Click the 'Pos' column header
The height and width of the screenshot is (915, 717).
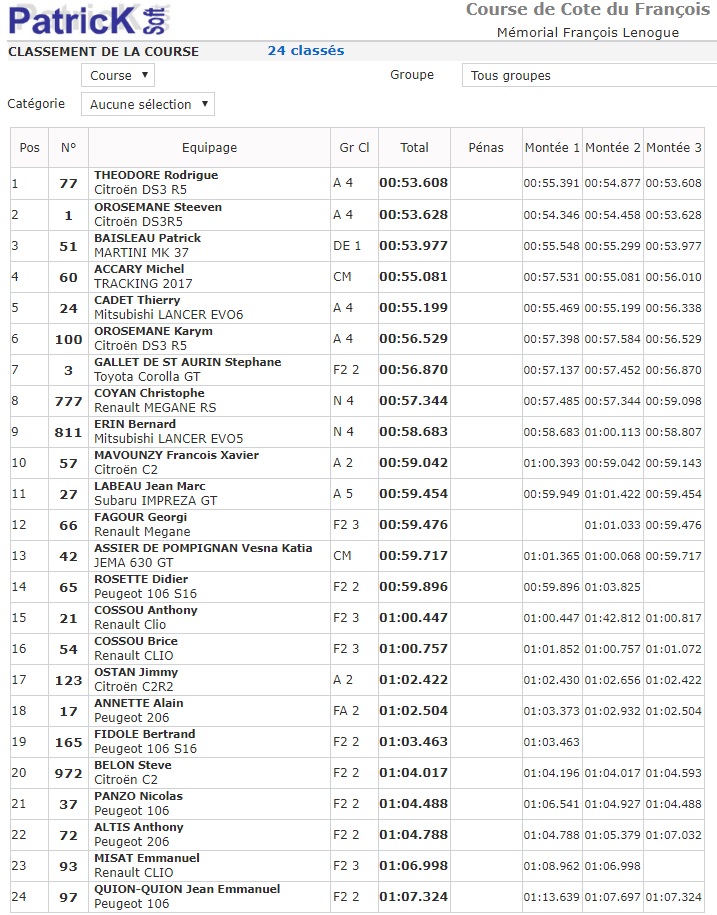tap(30, 147)
